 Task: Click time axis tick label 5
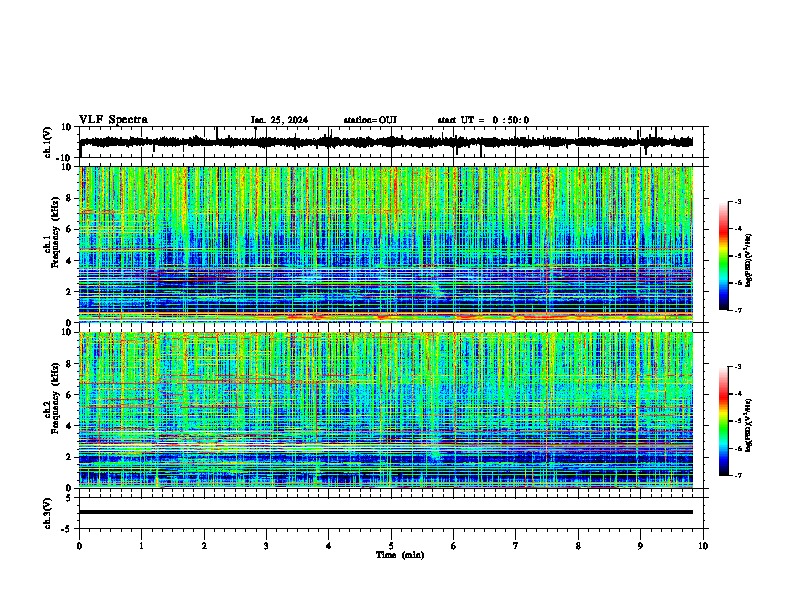click(x=391, y=546)
